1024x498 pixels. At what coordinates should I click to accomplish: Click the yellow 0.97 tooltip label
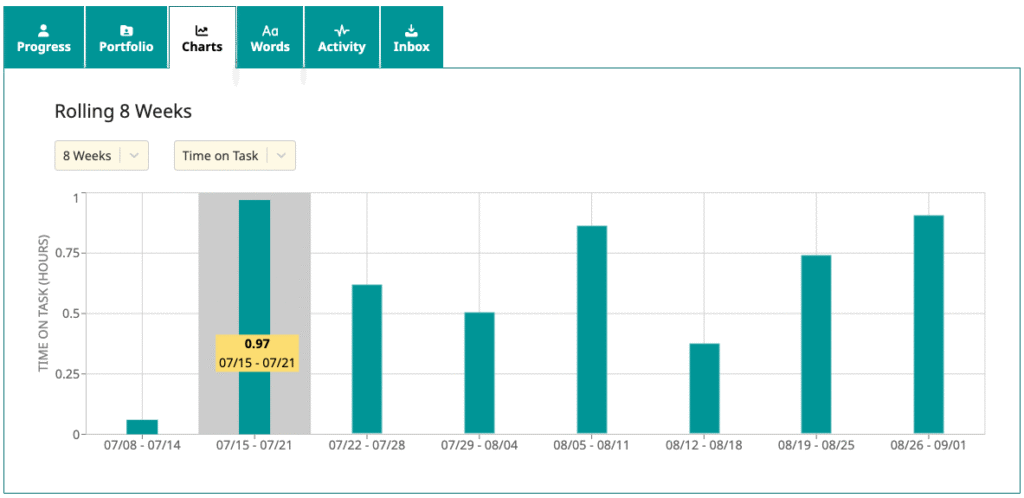[257, 353]
